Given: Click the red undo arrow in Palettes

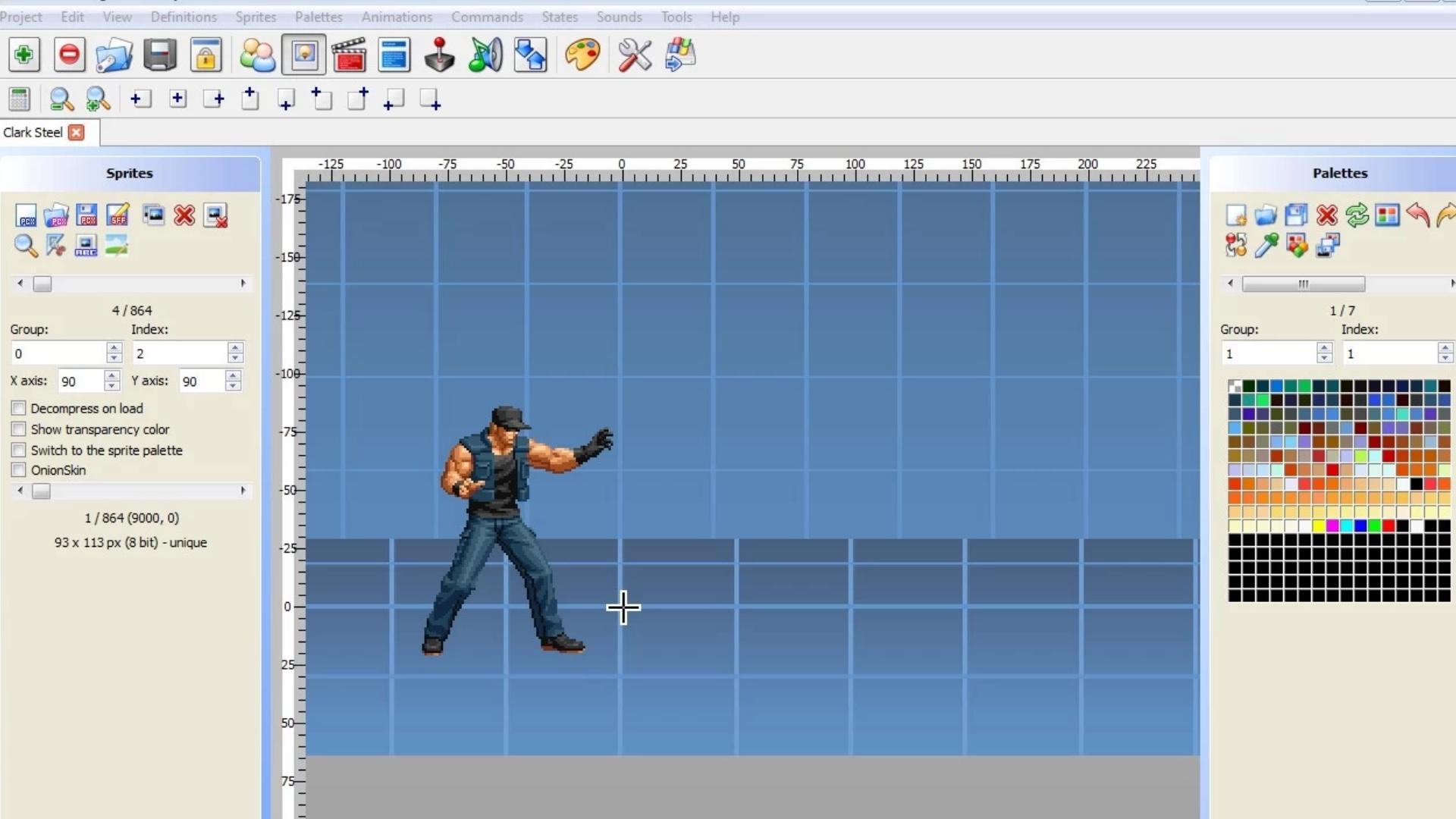Looking at the screenshot, I should point(1417,215).
